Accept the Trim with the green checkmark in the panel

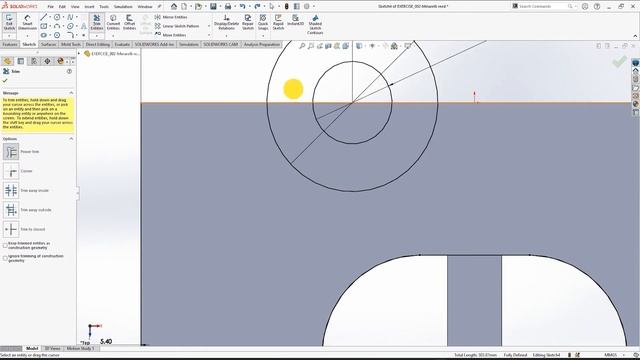(x=5, y=81)
